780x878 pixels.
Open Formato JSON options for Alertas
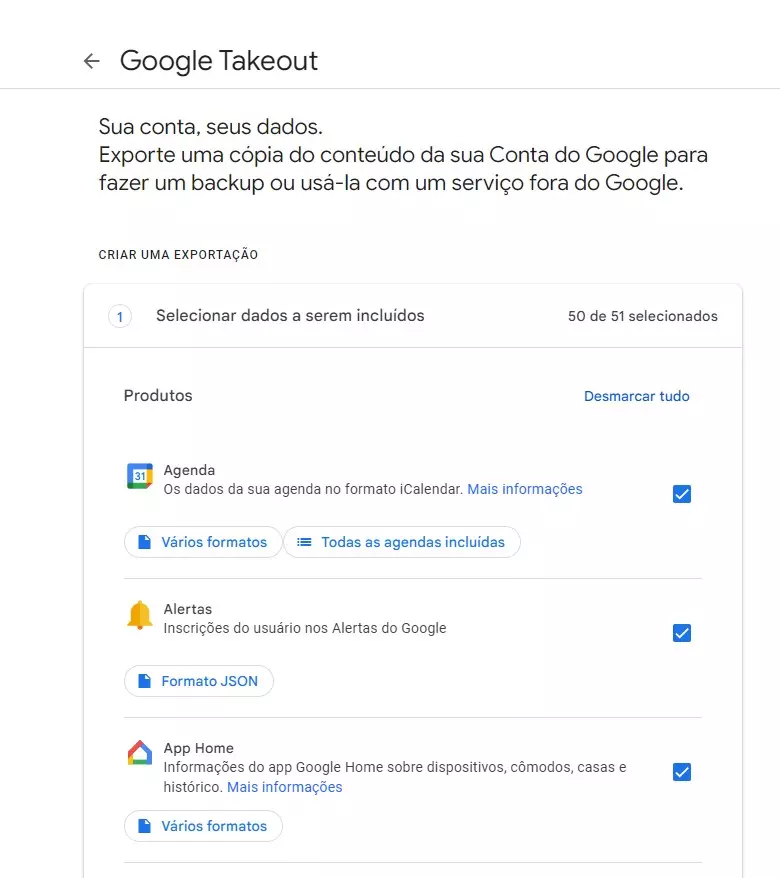pyautogui.click(x=199, y=681)
